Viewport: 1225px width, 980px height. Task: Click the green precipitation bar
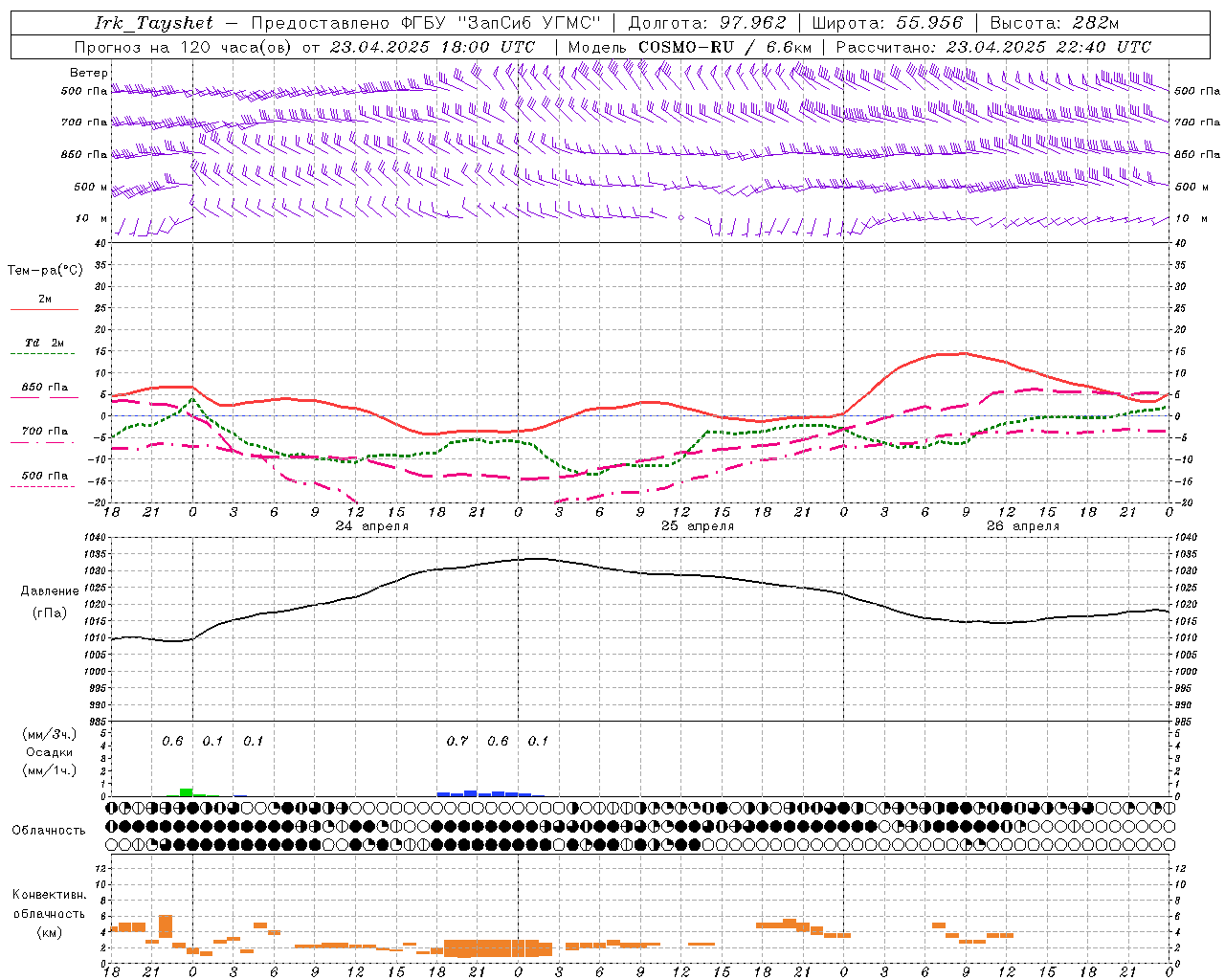(x=187, y=792)
